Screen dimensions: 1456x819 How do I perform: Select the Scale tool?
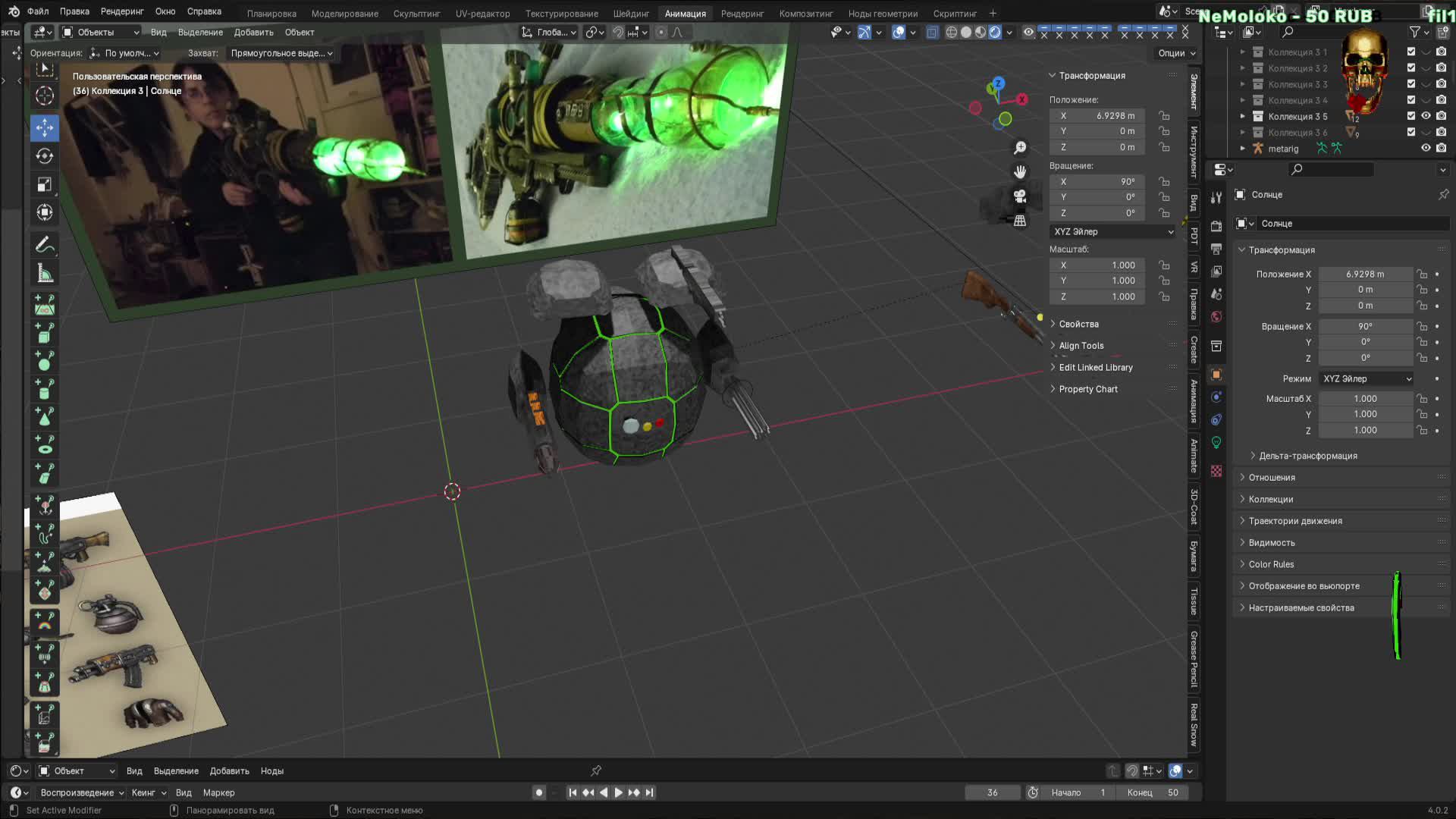(45, 184)
